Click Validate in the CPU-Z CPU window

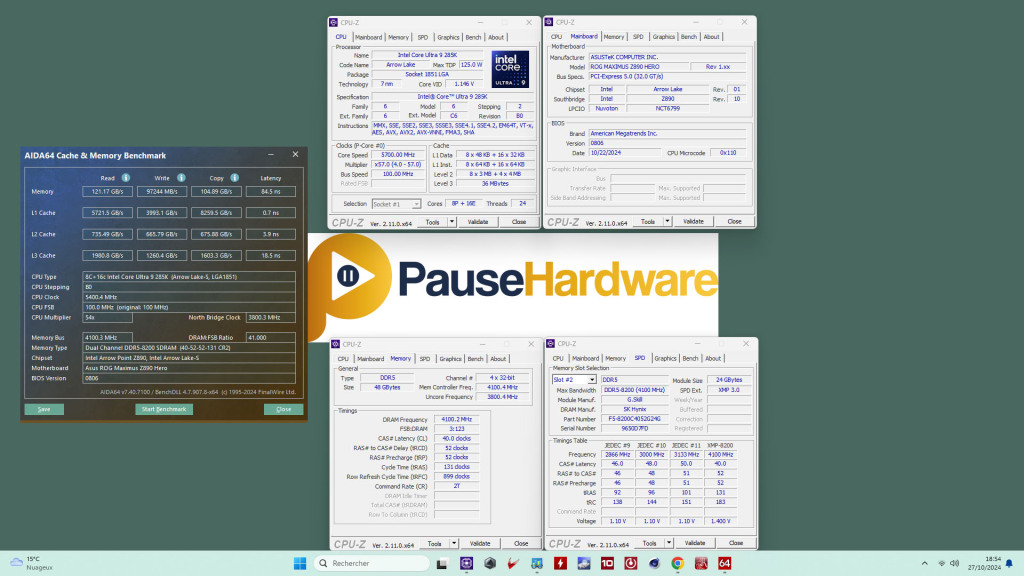click(x=478, y=222)
